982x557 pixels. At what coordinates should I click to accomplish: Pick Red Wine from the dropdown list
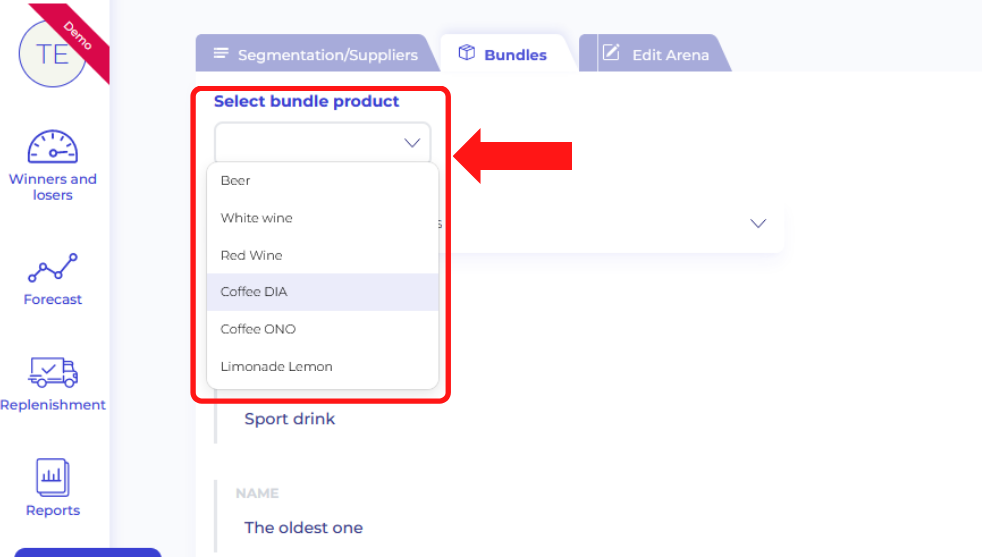[x=252, y=255]
